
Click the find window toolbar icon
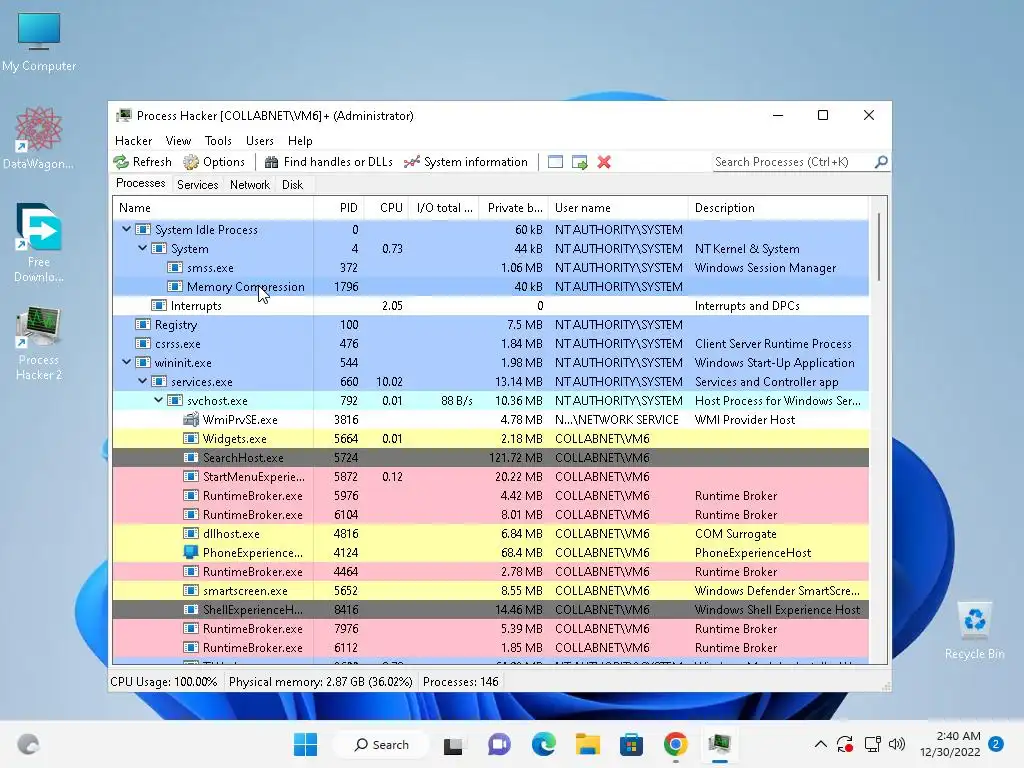coord(555,162)
